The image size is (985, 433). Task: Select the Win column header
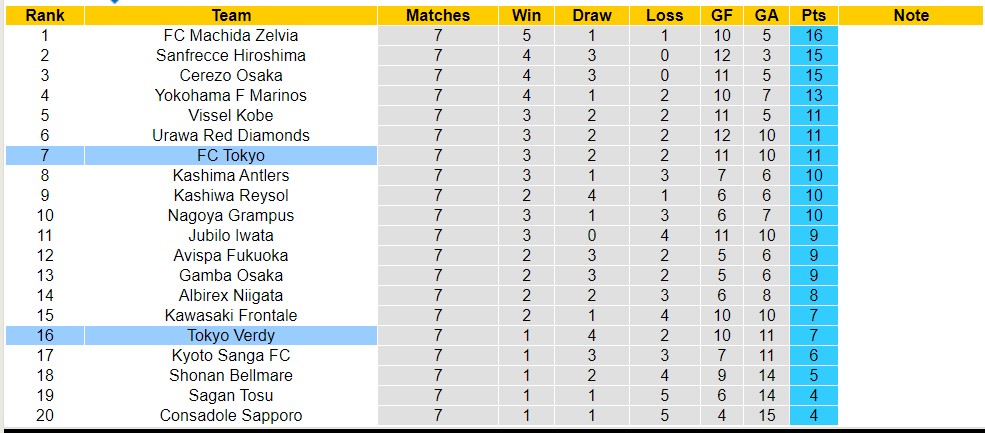point(526,15)
